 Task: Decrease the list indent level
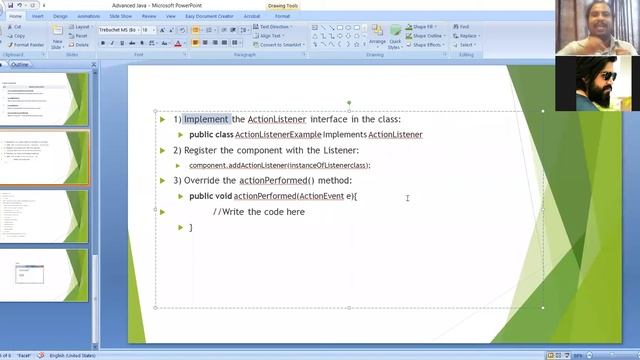pos(224,30)
